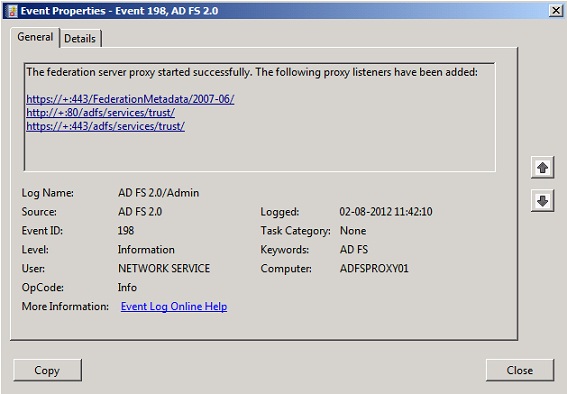Open the https 443 adfs/services/trust link
Viewport: 567px width, 394px height.
click(x=105, y=126)
